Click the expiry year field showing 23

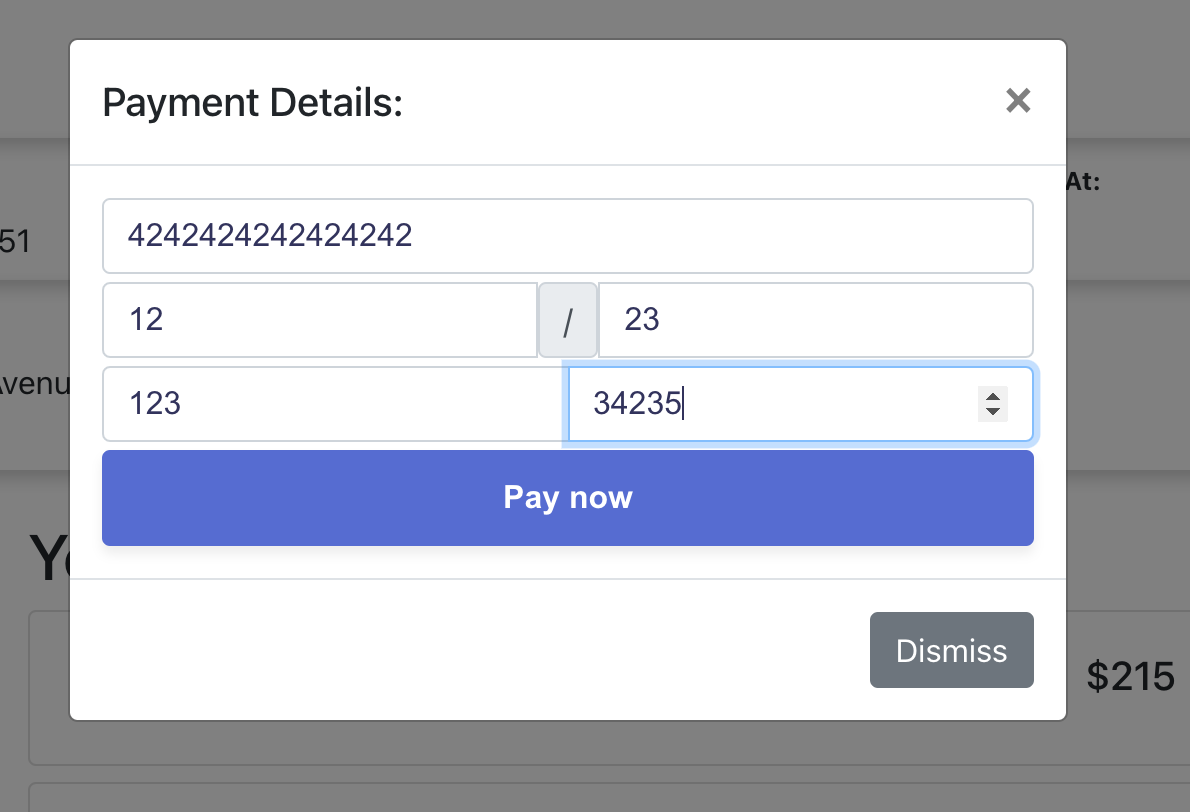tap(815, 320)
